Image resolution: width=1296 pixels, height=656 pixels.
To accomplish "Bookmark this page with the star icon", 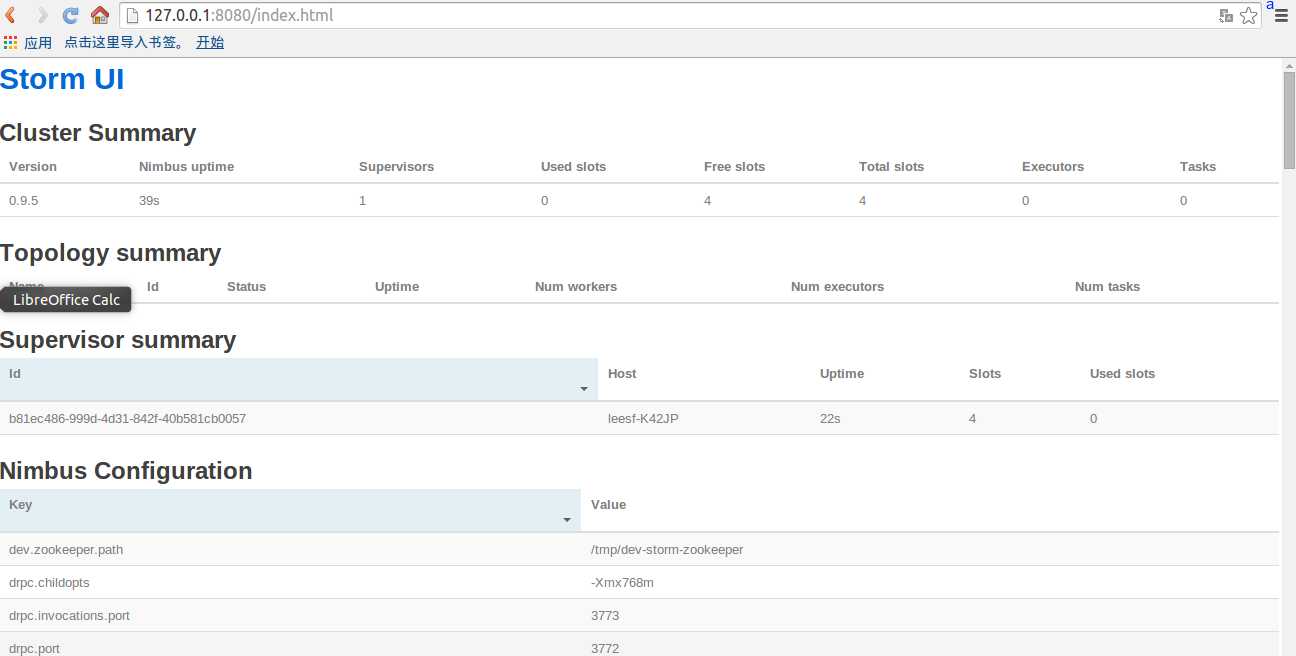I will pyautogui.click(x=1249, y=16).
